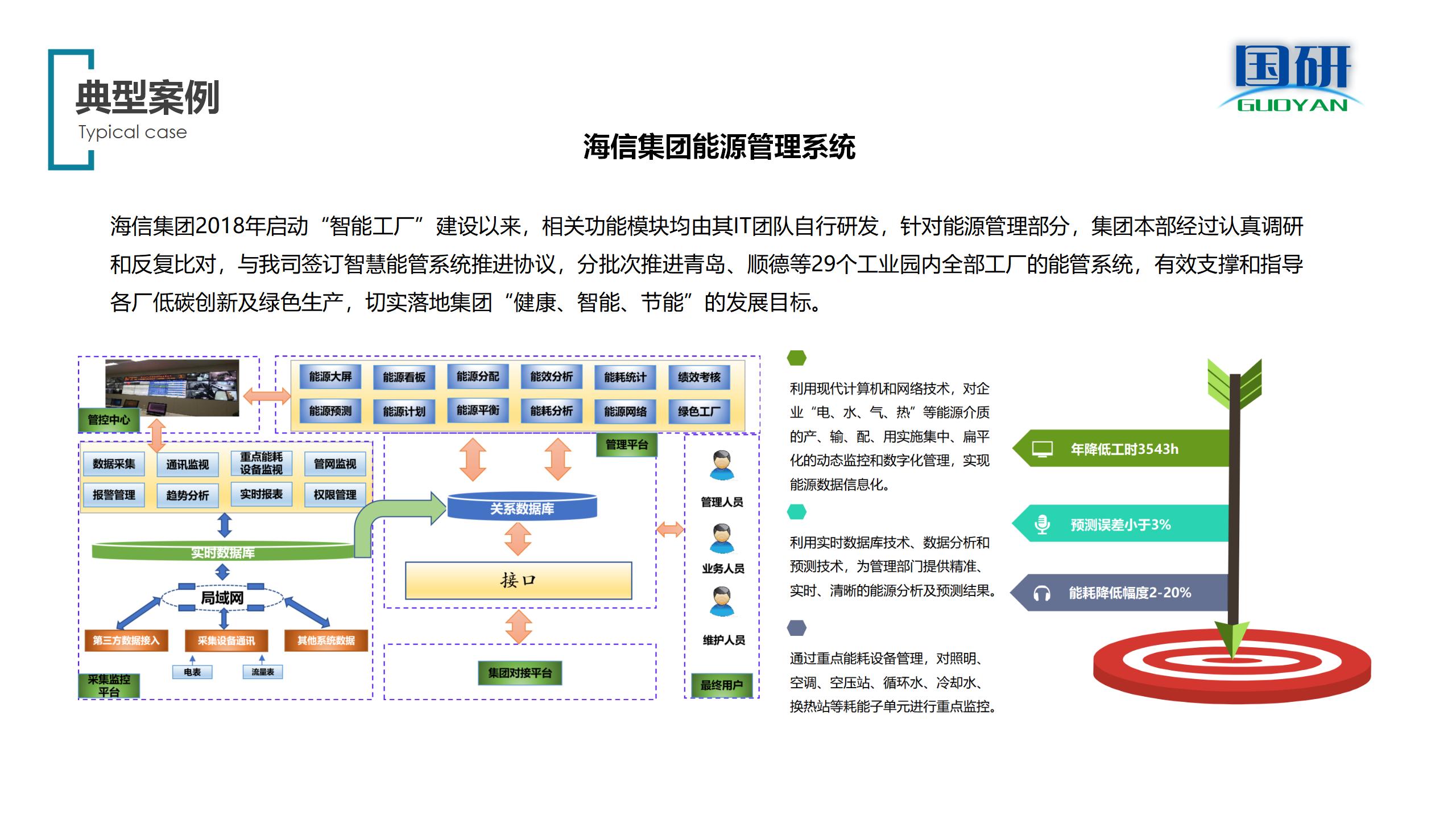Click the 最终用户 green label
The height and width of the screenshot is (819, 1456).
click(x=722, y=685)
